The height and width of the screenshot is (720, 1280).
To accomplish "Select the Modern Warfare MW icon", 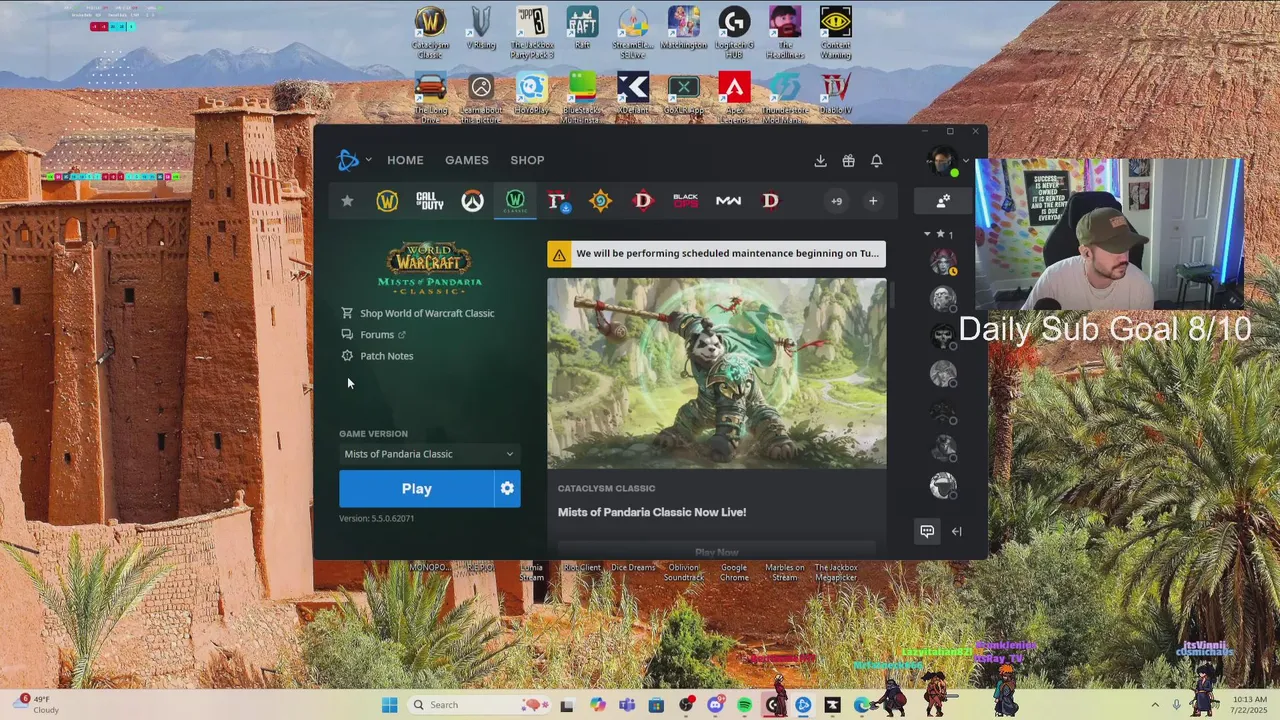I will click(728, 201).
